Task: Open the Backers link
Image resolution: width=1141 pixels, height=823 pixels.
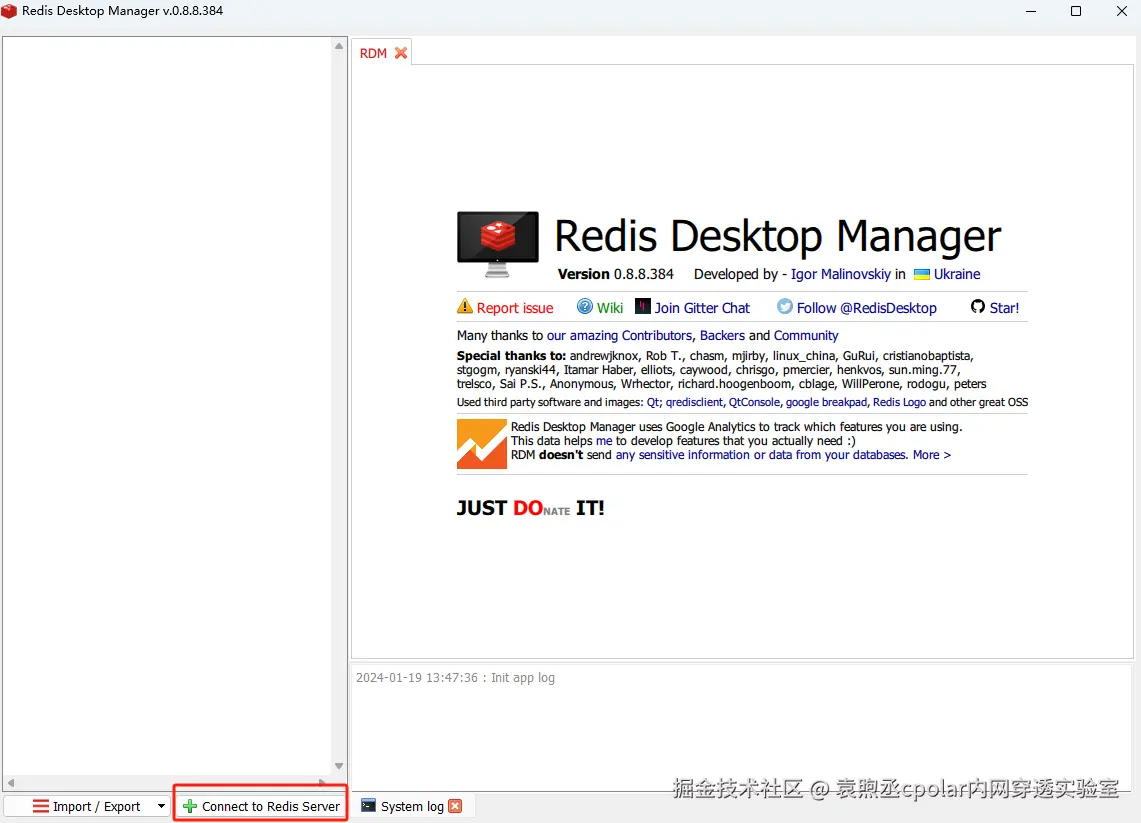Action: click(722, 335)
